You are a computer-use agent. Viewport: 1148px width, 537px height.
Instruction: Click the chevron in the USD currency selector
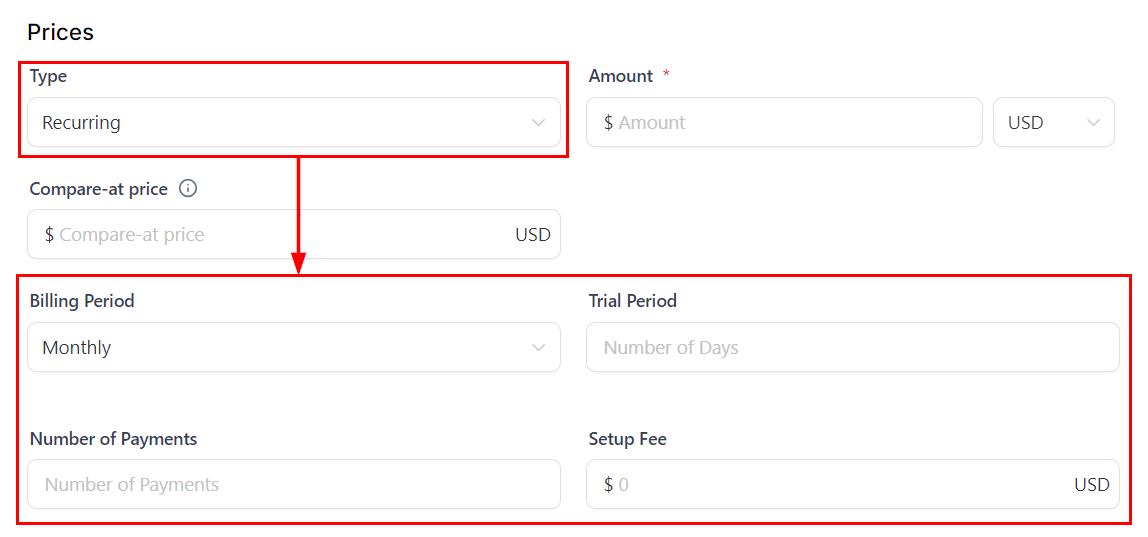coord(1093,123)
